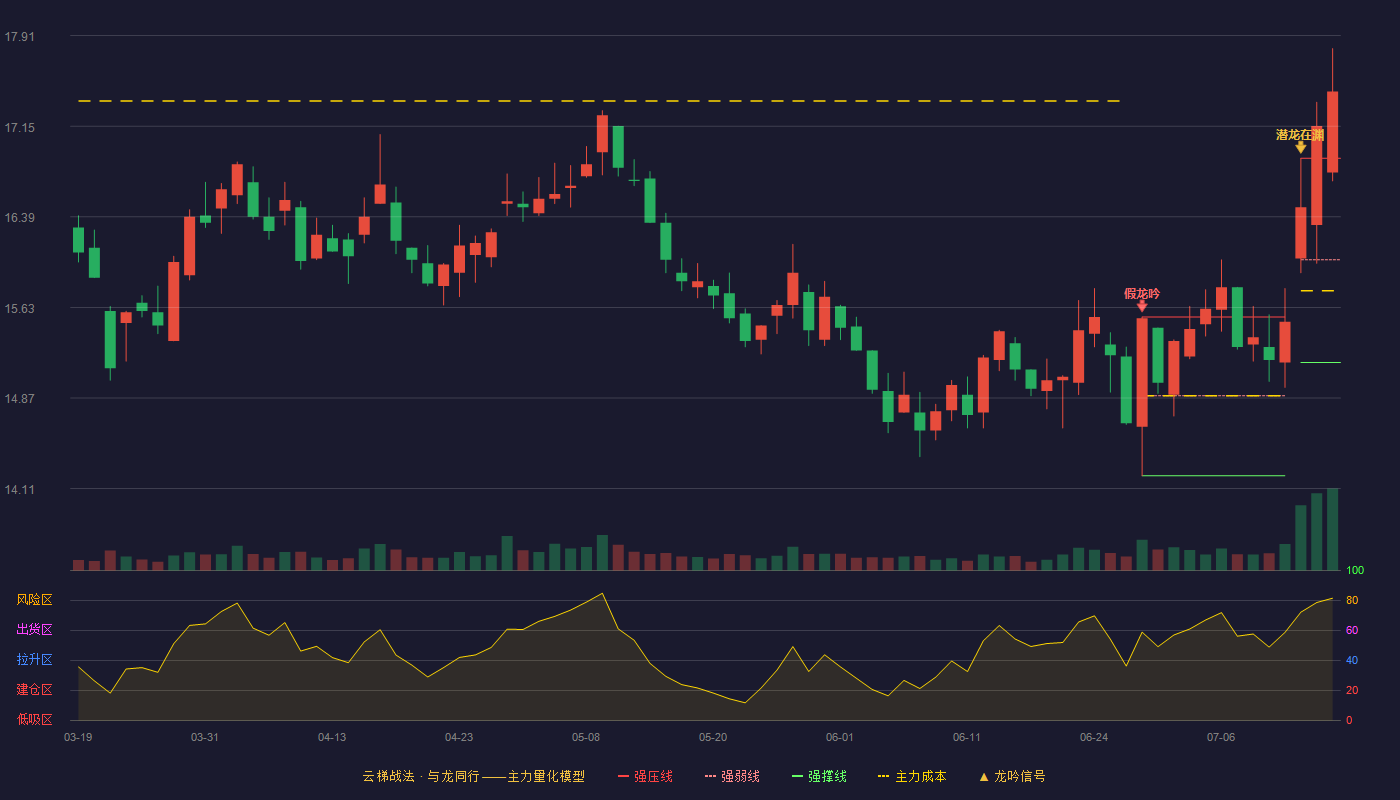Toggle the 强压线 legend item

click(645, 776)
